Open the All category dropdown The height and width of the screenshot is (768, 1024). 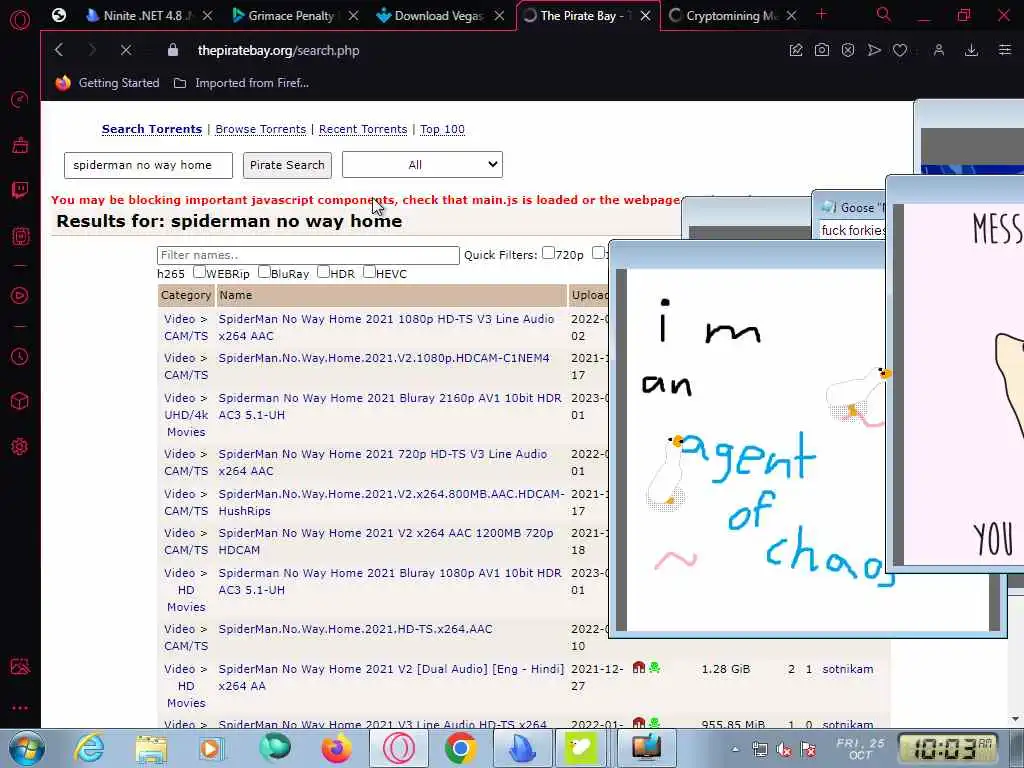point(423,165)
